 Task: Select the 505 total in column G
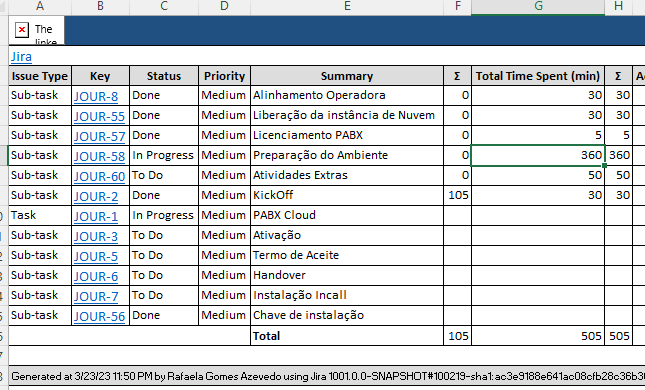tap(538, 336)
